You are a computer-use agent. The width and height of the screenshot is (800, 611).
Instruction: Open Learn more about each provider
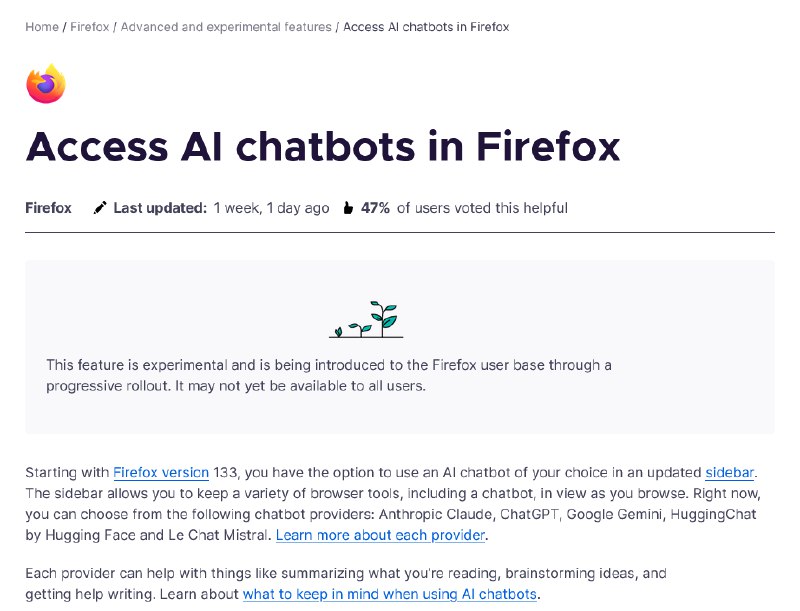click(380, 535)
